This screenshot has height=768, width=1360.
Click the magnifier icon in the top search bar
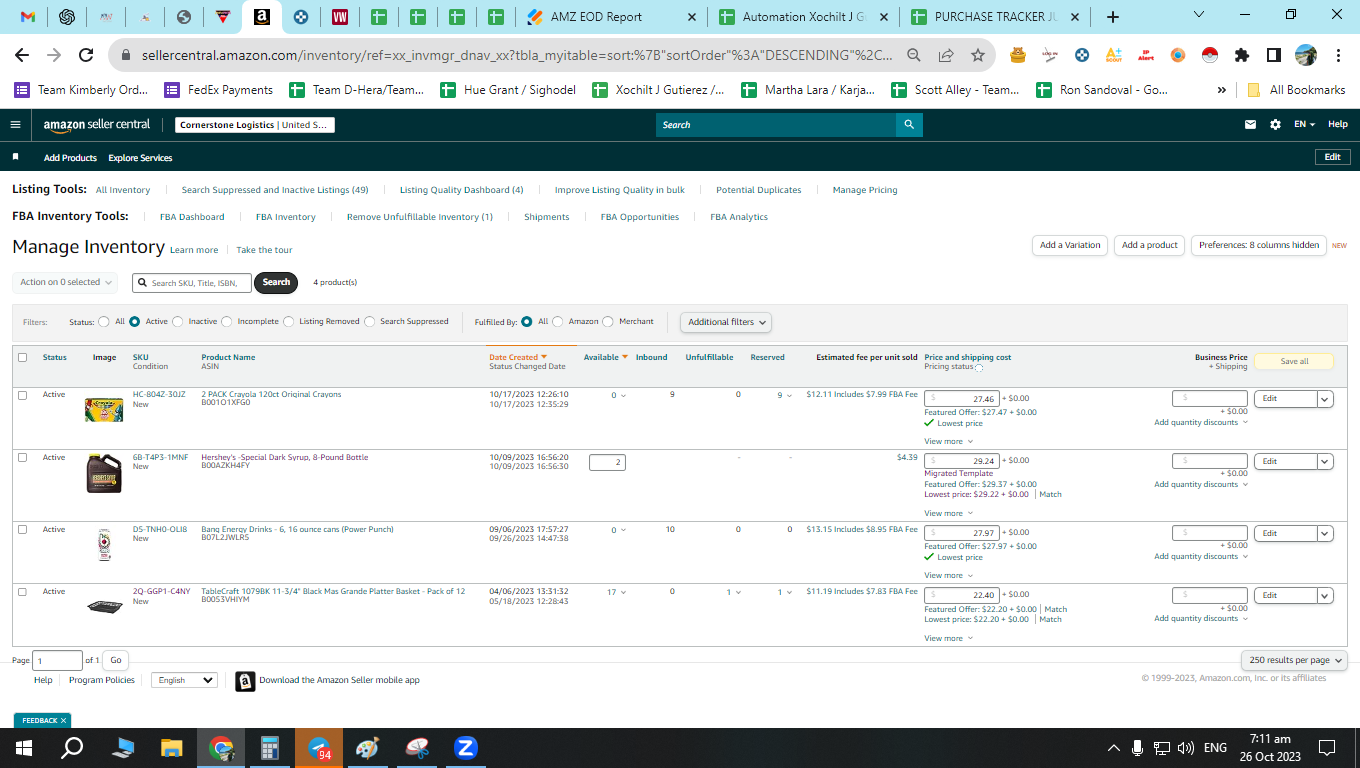(x=909, y=125)
